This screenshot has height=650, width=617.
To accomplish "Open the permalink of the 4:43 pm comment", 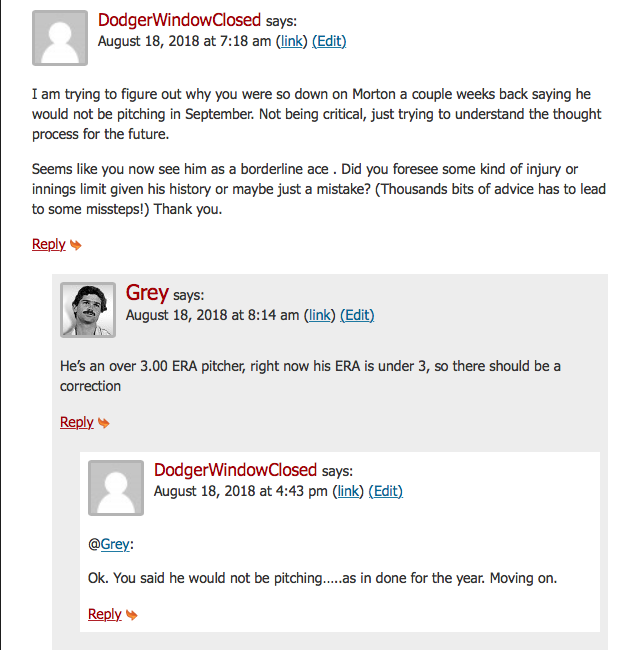I will coord(348,491).
